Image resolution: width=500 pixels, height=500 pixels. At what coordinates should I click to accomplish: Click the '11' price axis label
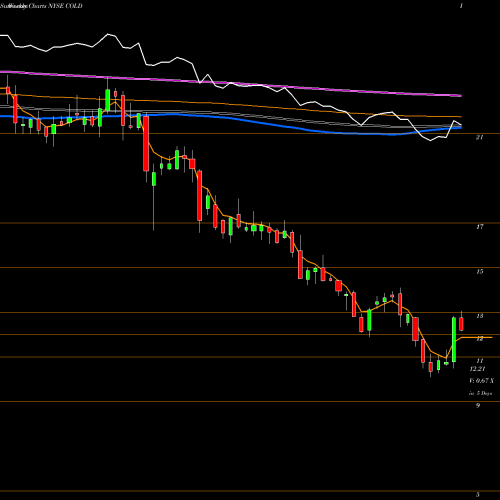click(x=480, y=361)
